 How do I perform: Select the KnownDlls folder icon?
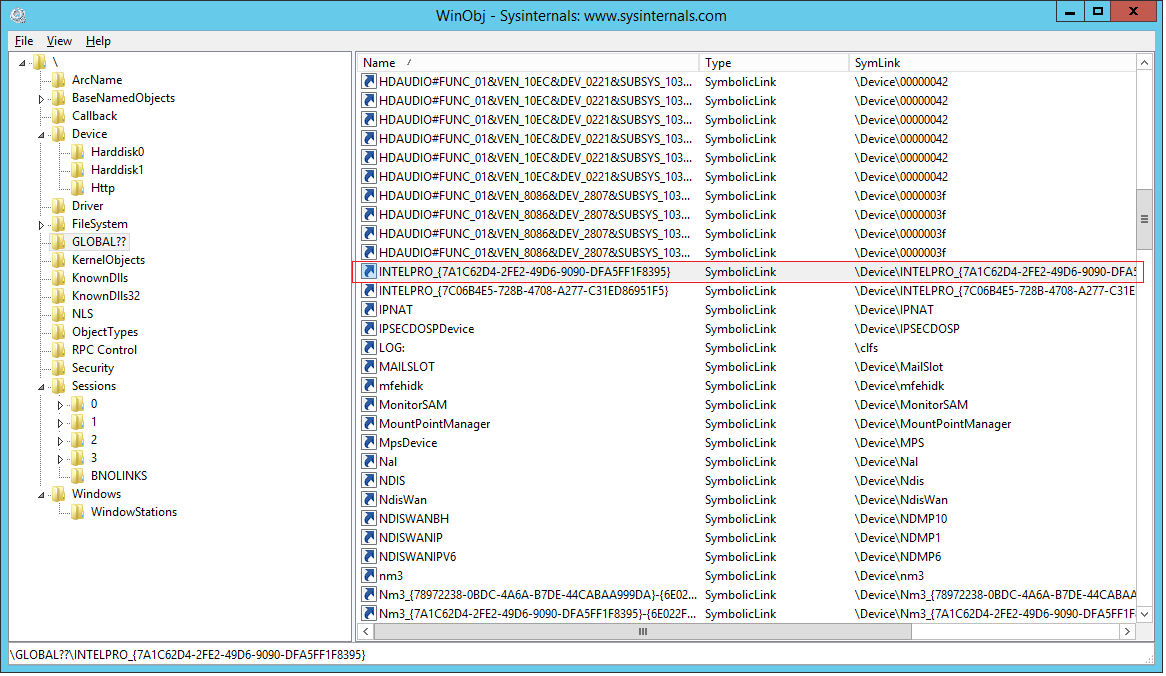59,278
